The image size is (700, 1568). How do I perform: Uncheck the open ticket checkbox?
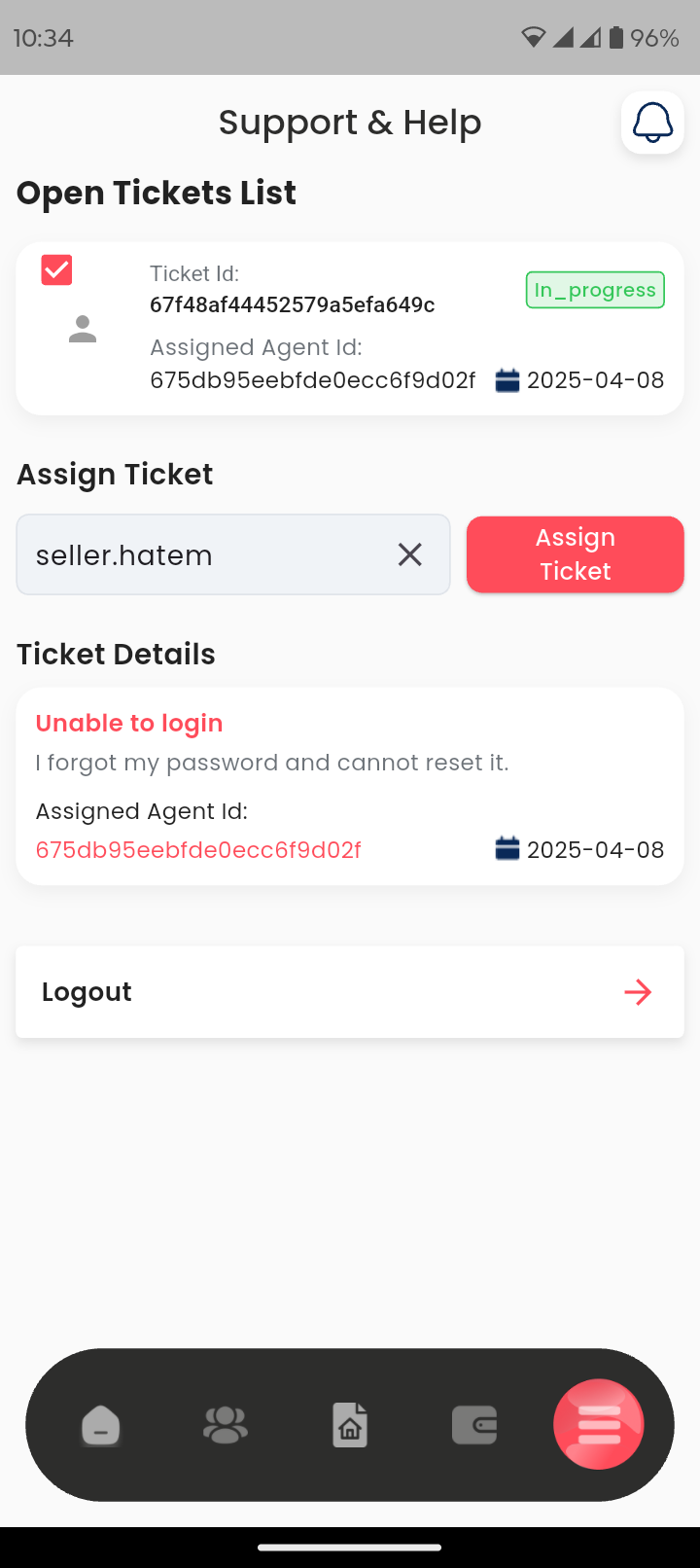tap(56, 269)
